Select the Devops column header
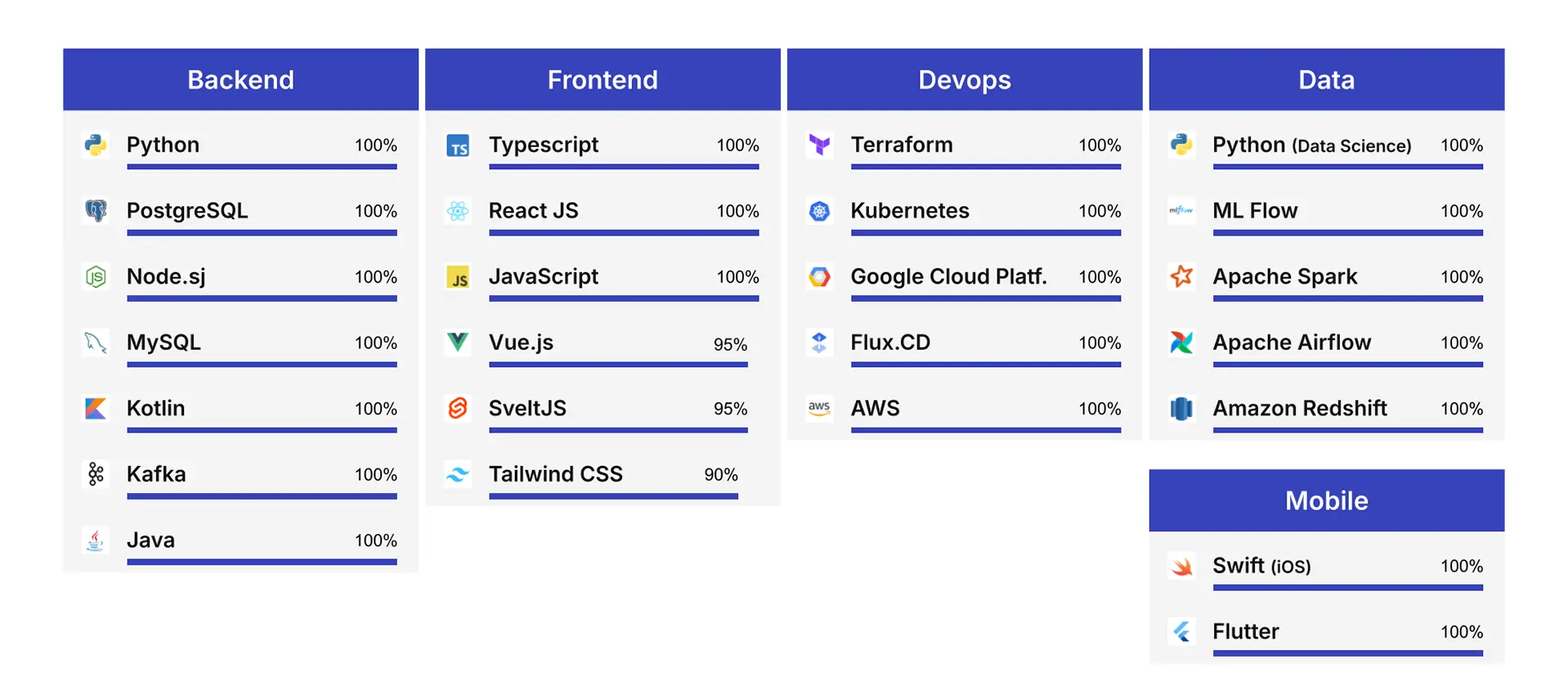The image size is (1568, 681). [965, 79]
